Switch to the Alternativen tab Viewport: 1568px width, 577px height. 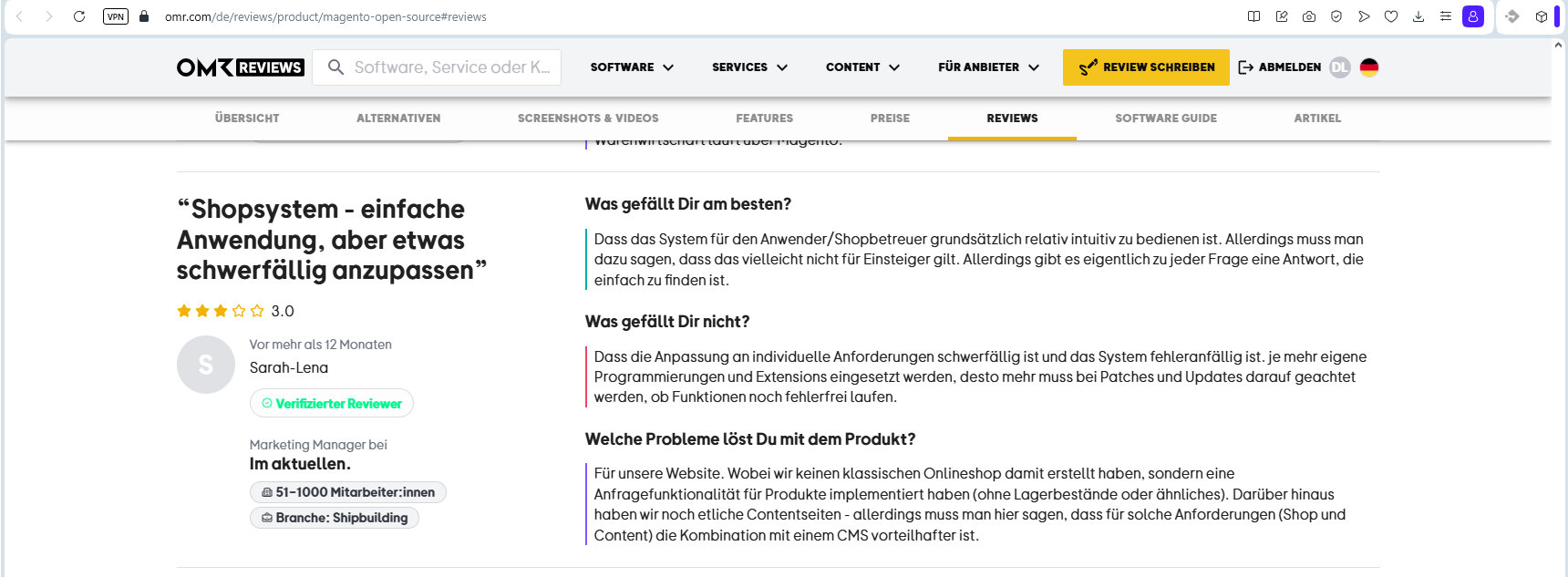[398, 118]
